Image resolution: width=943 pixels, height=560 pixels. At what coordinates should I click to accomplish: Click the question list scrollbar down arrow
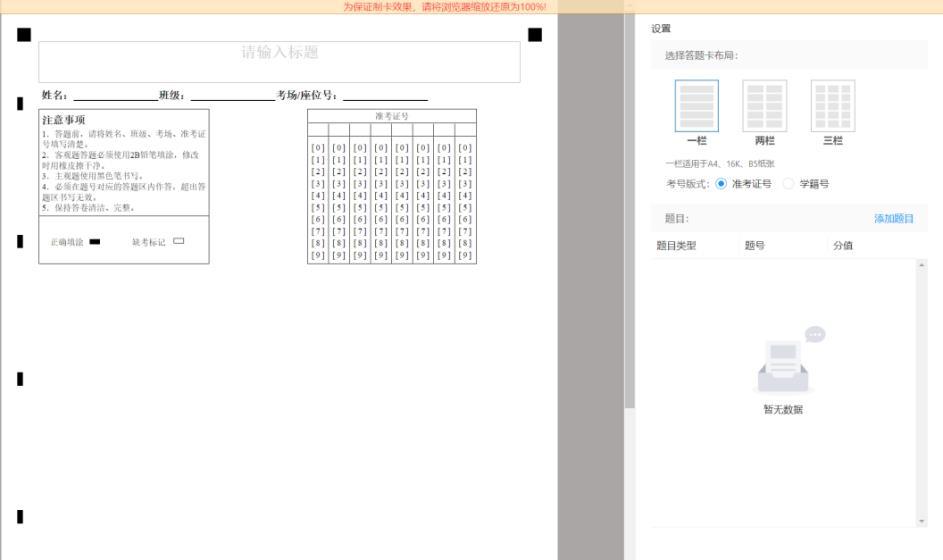[x=921, y=521]
